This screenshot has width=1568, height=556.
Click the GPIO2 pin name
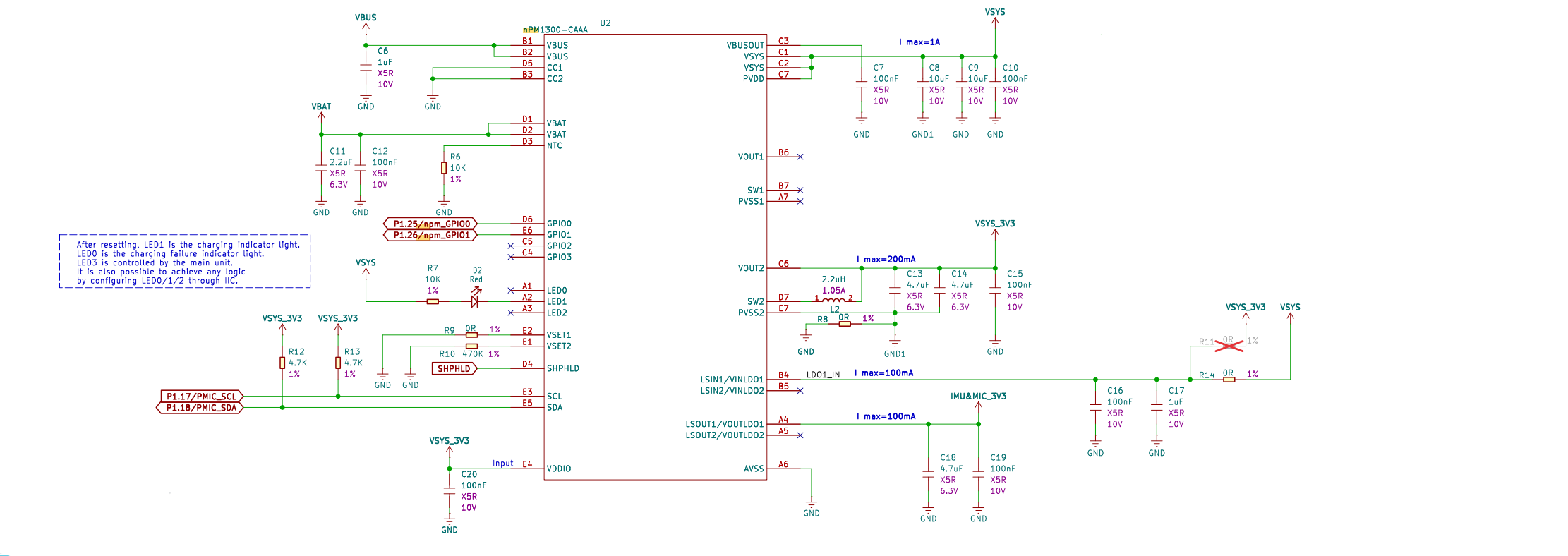tap(559, 246)
